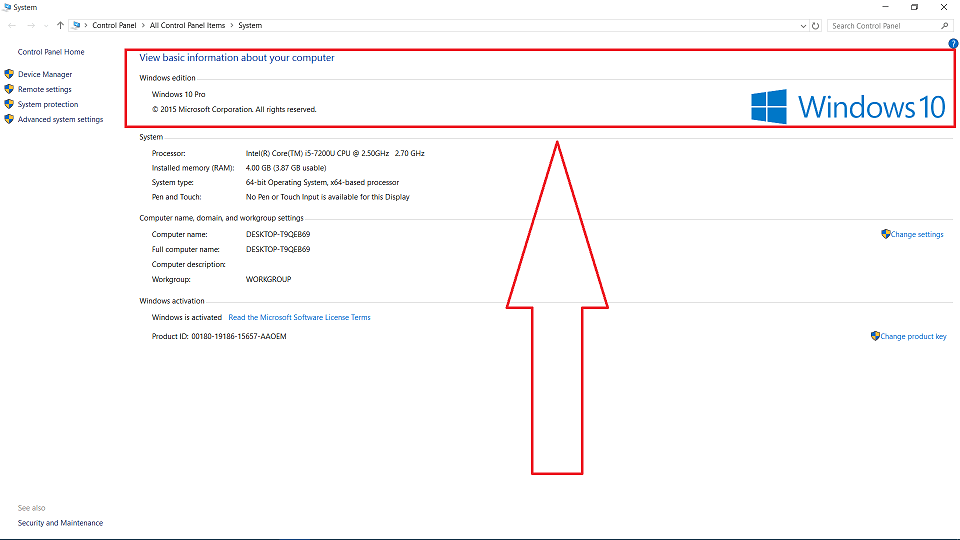Open Device Manager link
This screenshot has width=960, height=540.
pyautogui.click(x=45, y=74)
